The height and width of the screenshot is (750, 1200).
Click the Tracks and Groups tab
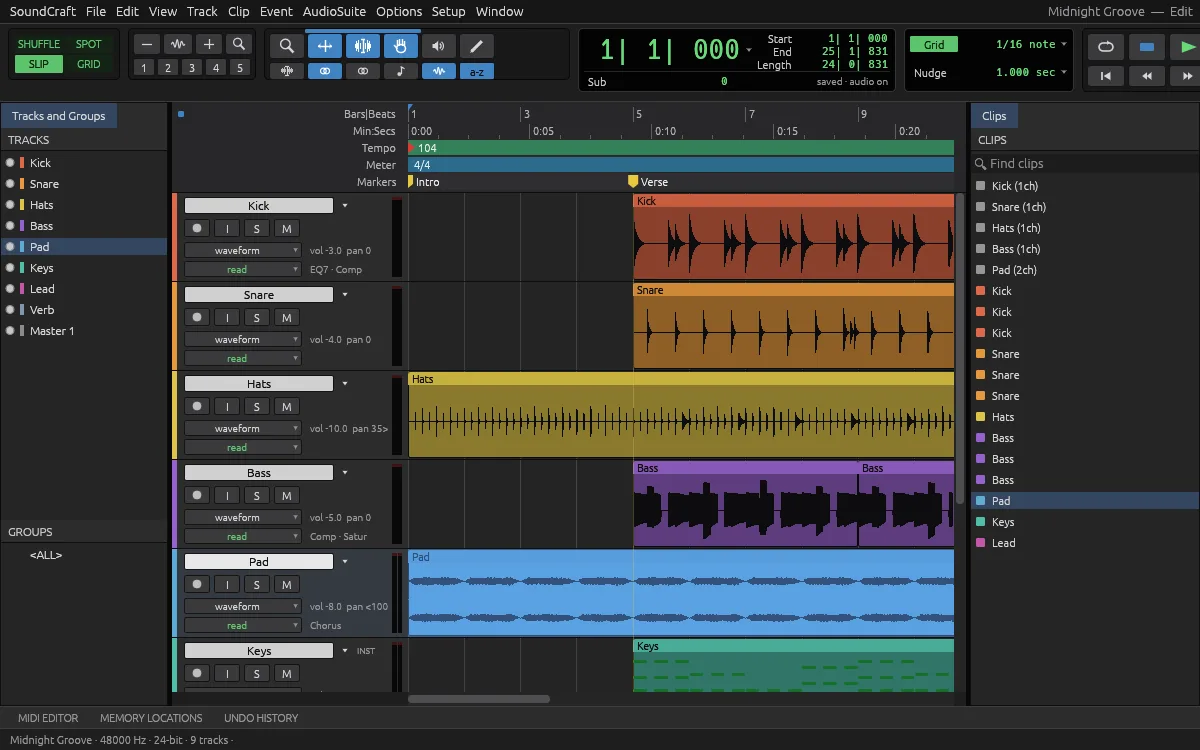58,116
